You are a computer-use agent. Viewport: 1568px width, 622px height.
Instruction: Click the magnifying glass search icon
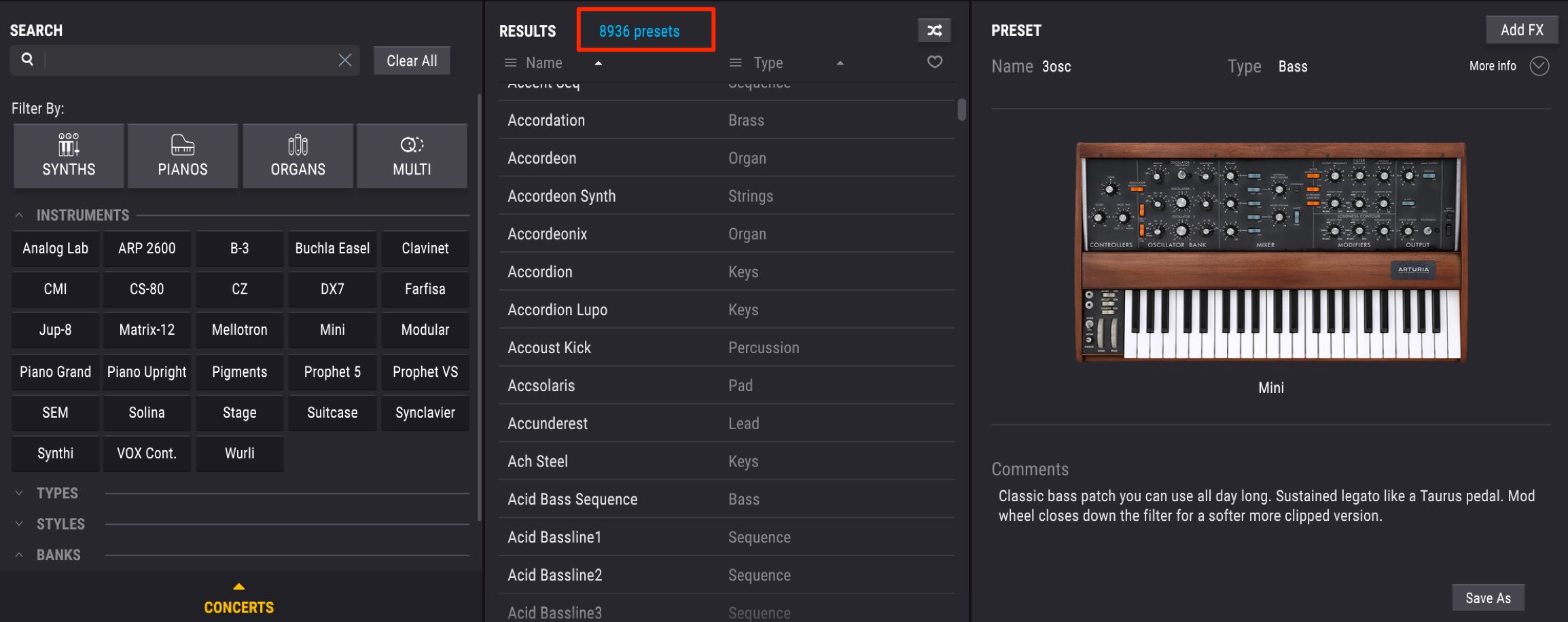pyautogui.click(x=27, y=59)
